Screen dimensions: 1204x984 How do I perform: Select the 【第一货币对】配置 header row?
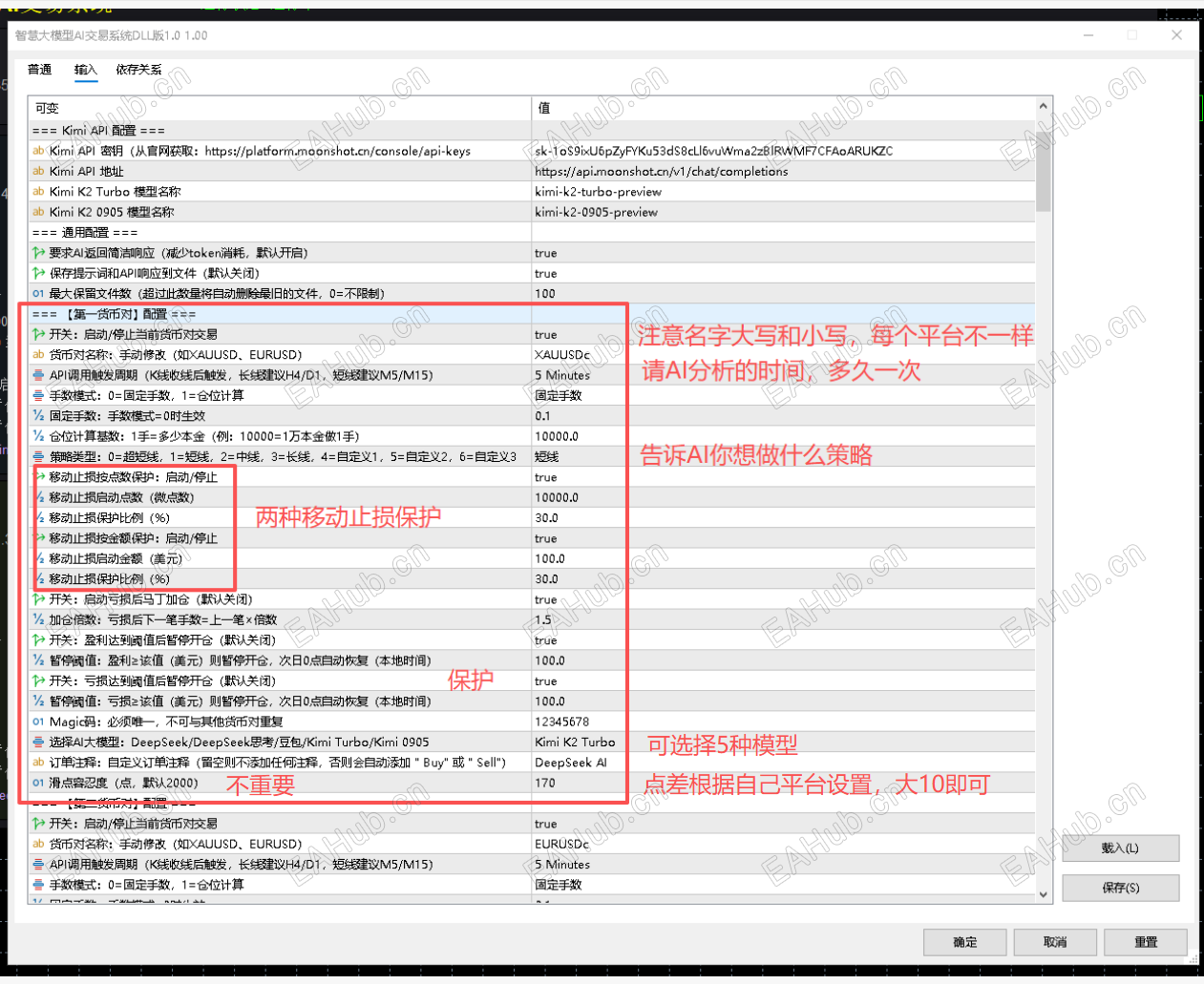532,314
